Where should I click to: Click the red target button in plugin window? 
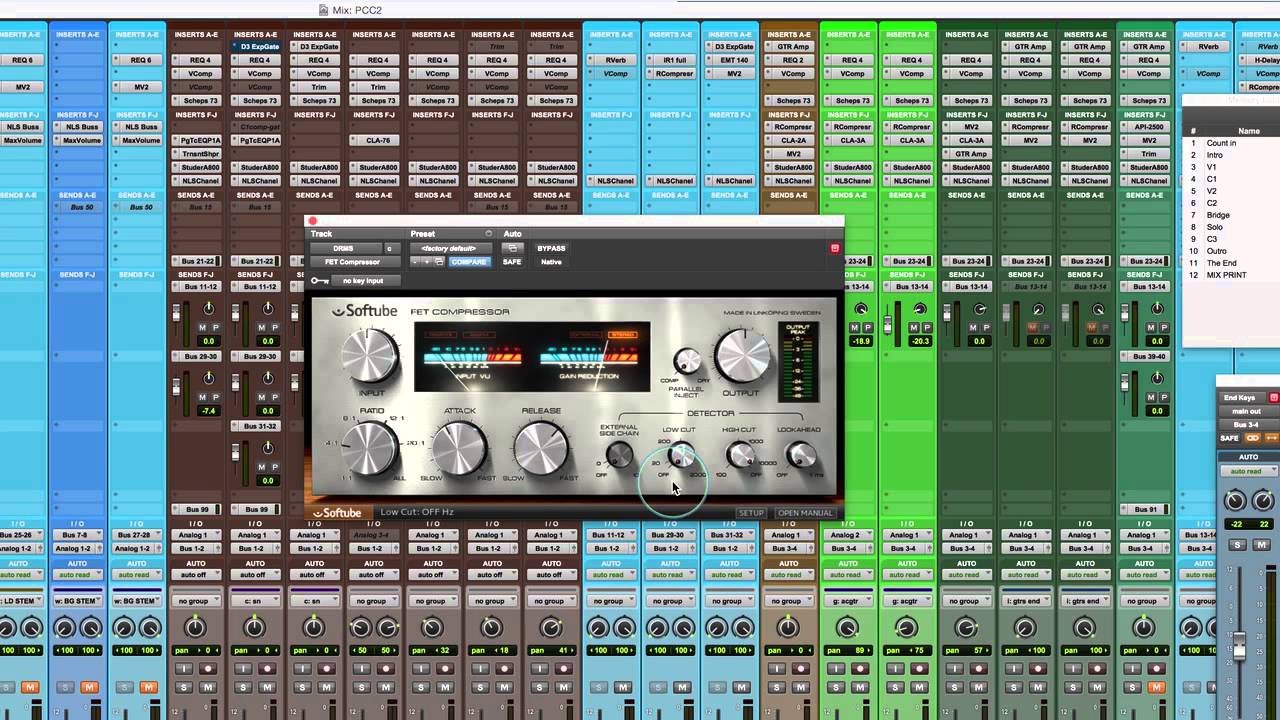coord(835,248)
